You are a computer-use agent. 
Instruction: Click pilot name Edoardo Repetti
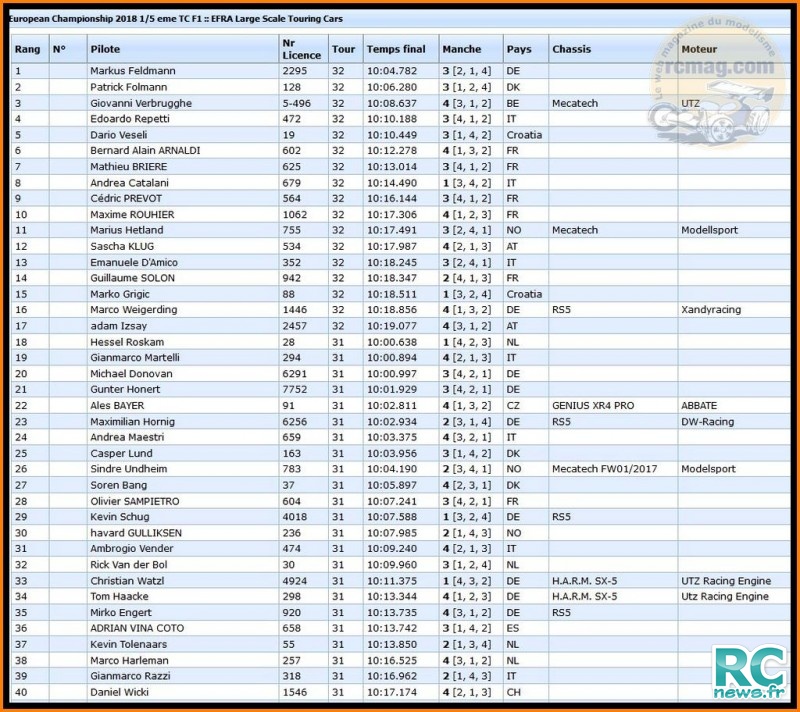click(x=130, y=119)
